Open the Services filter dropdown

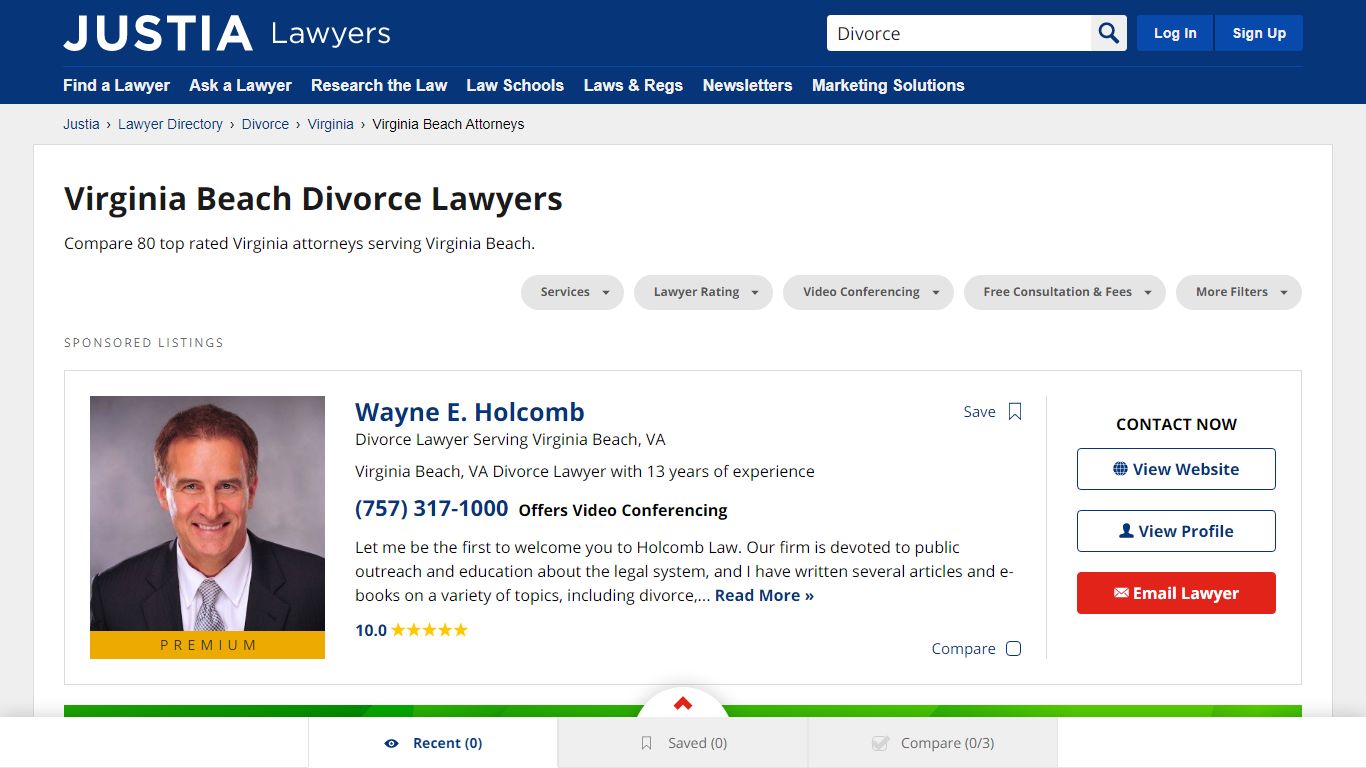tap(572, 292)
